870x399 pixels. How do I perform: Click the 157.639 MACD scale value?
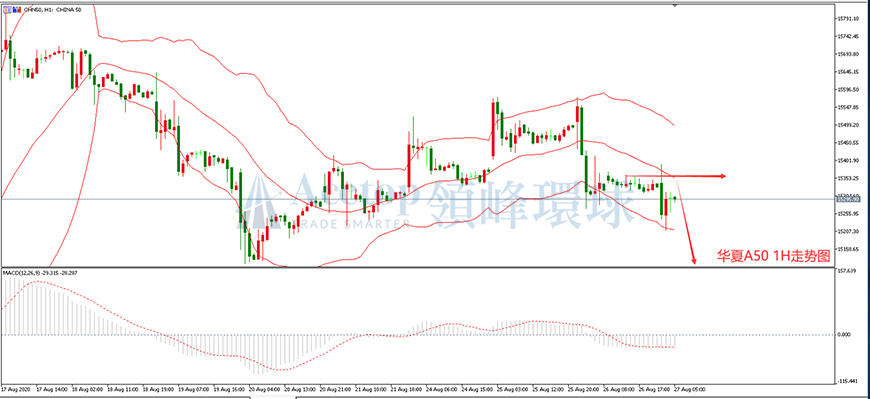846,271
